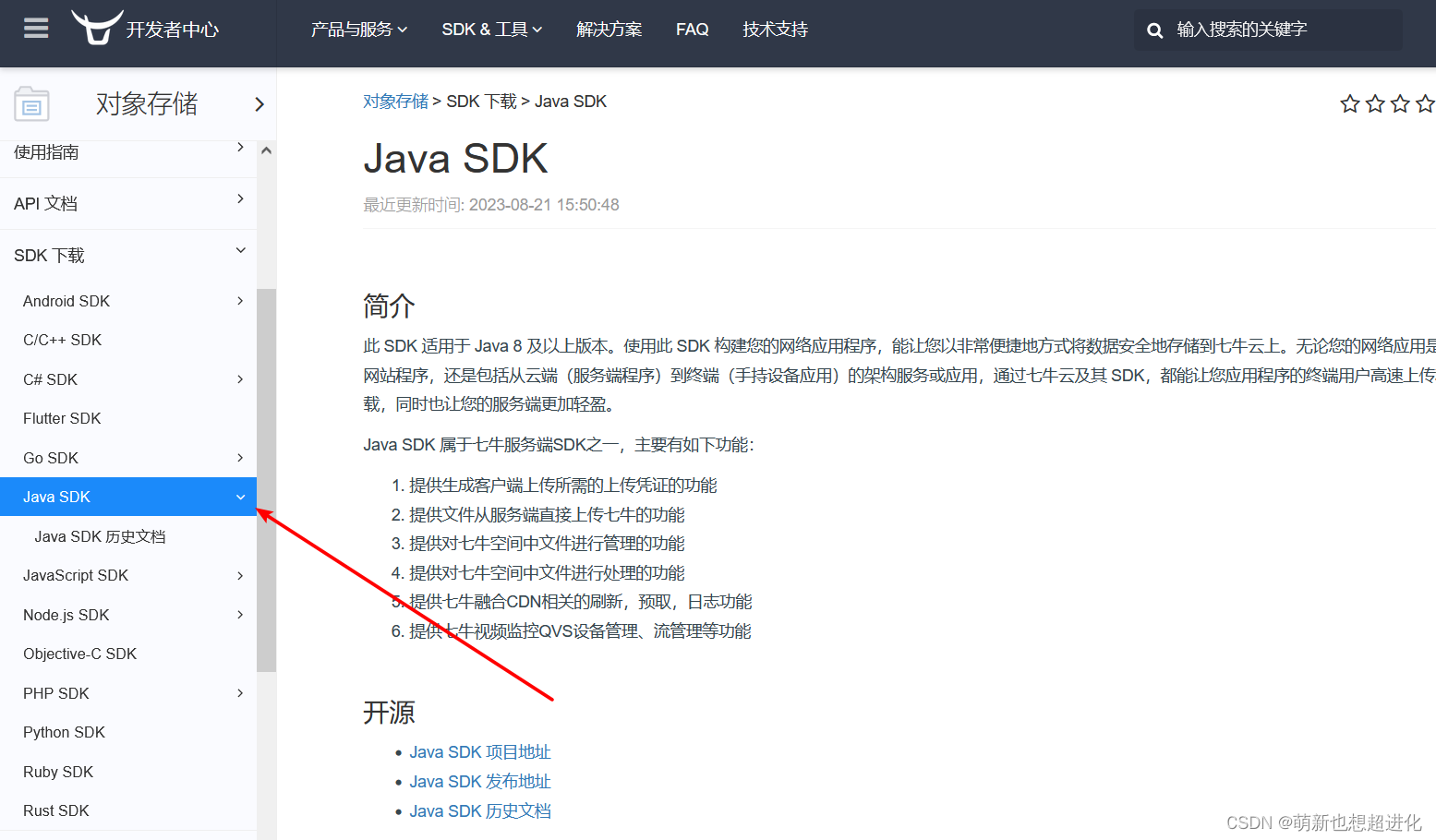The image size is (1436, 840).
Task: Select C/C++ SDK in sidebar
Action: pos(63,341)
